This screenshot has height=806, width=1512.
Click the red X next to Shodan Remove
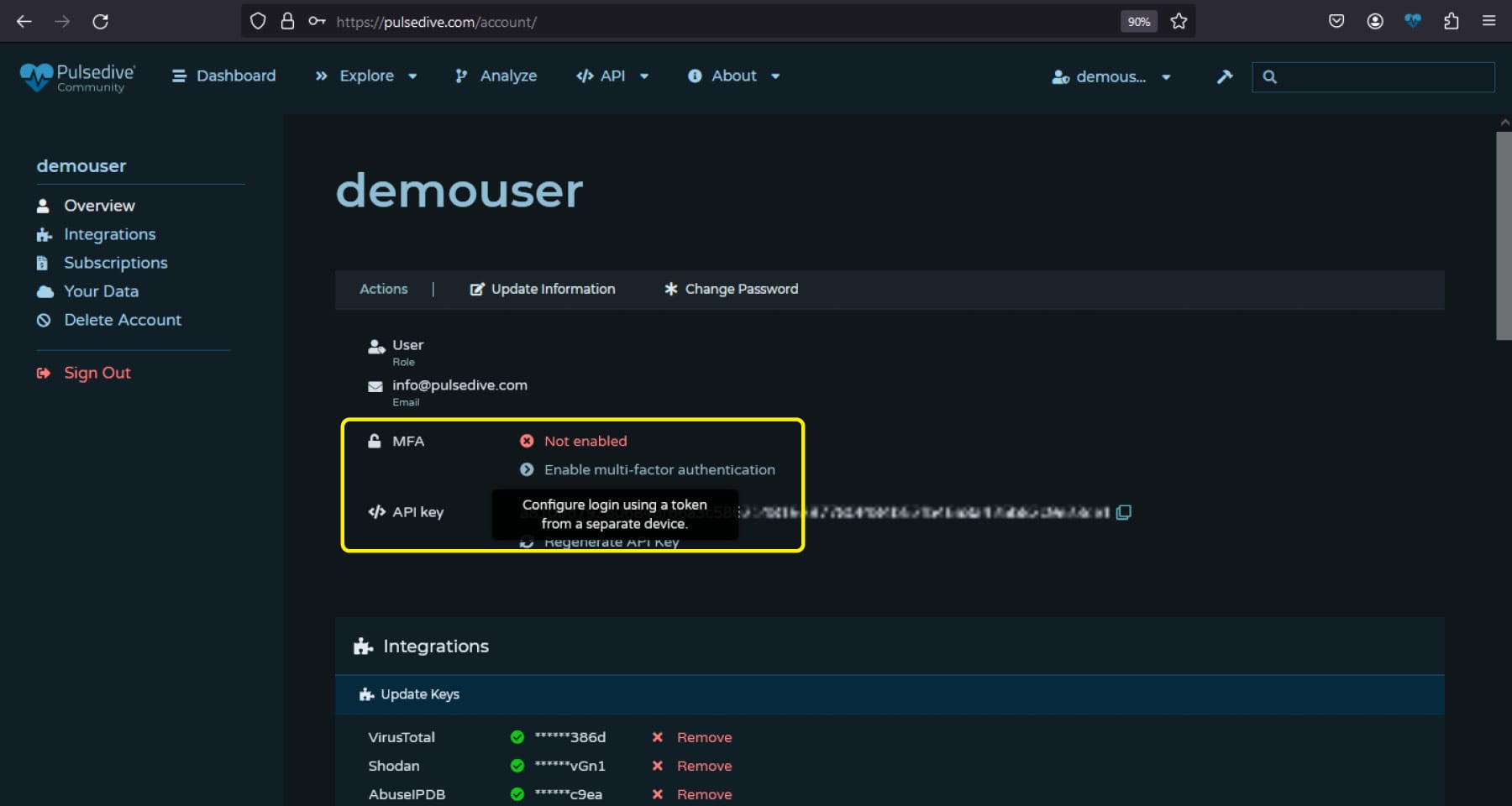click(658, 766)
